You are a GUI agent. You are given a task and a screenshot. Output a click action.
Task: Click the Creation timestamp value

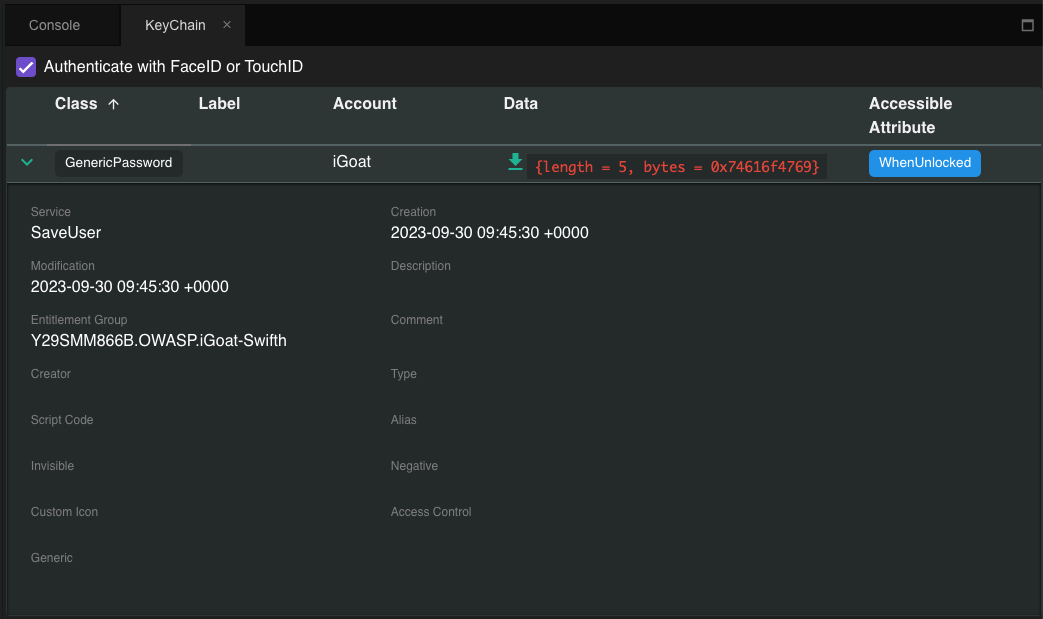click(x=489, y=233)
